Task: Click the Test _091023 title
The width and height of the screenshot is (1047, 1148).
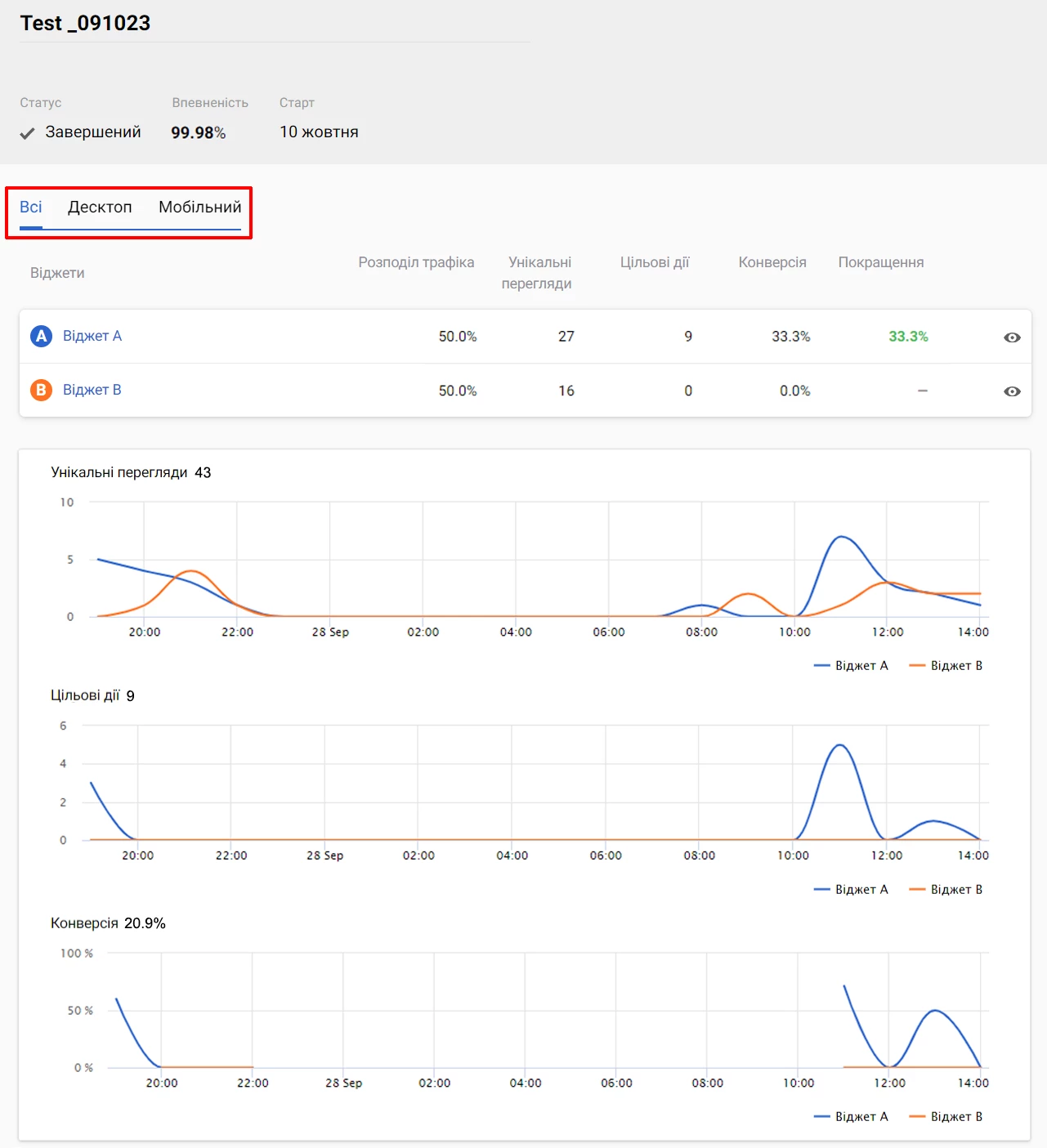Action: 86,24
